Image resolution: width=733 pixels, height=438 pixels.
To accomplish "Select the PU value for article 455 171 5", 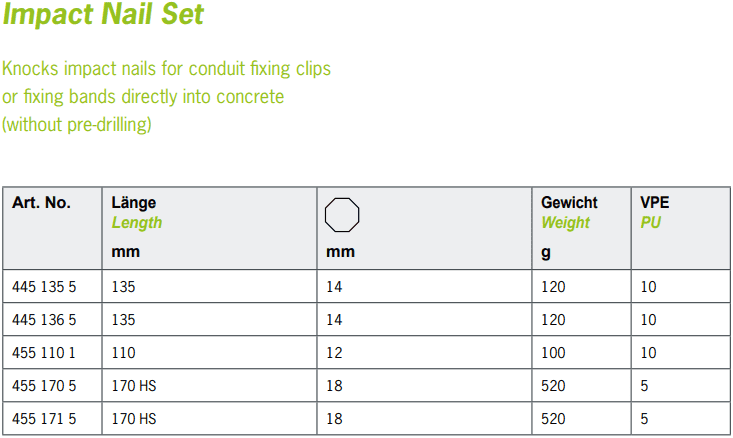I will [x=644, y=419].
